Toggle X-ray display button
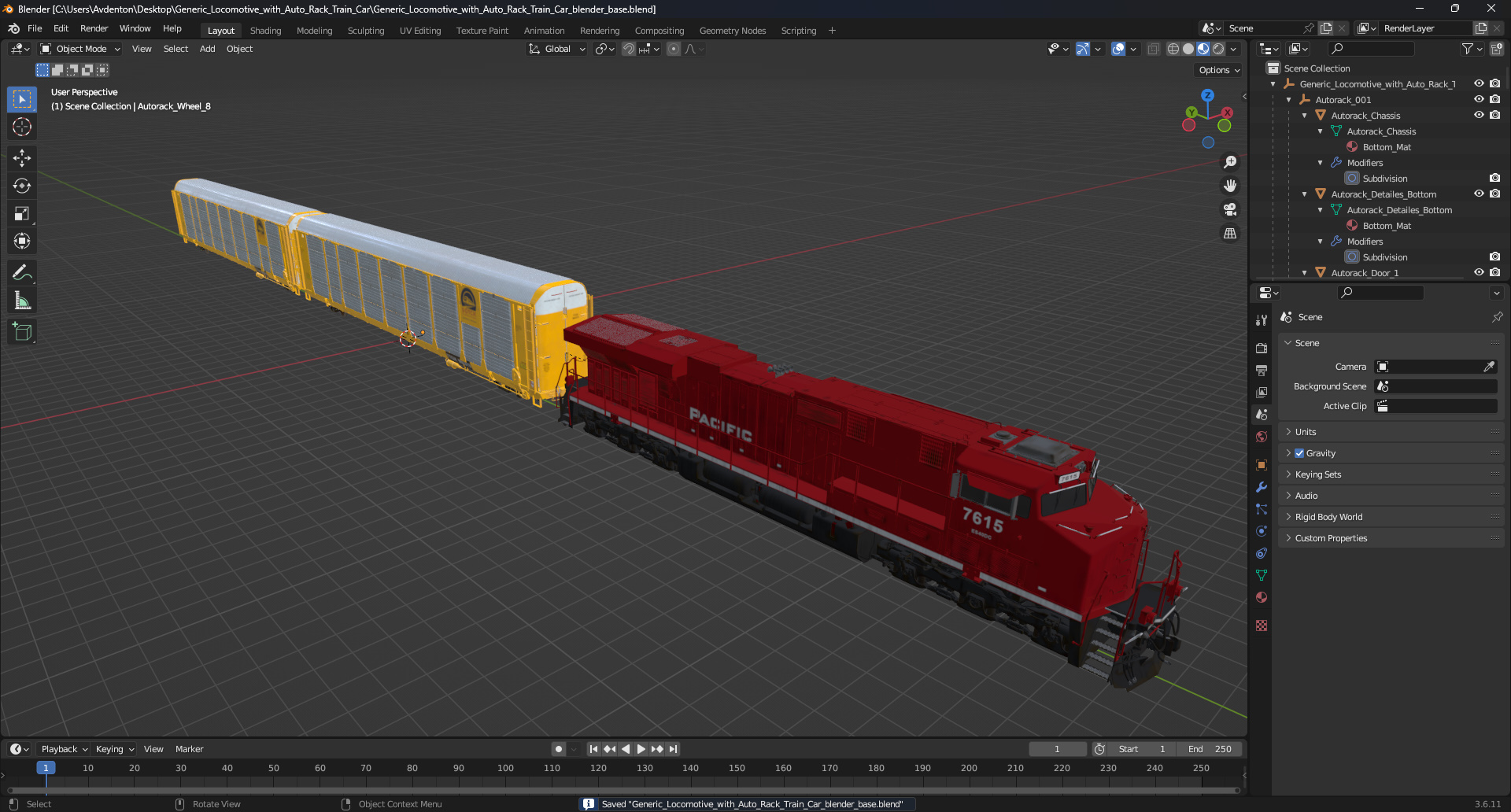The height and width of the screenshot is (812, 1511). [1153, 49]
